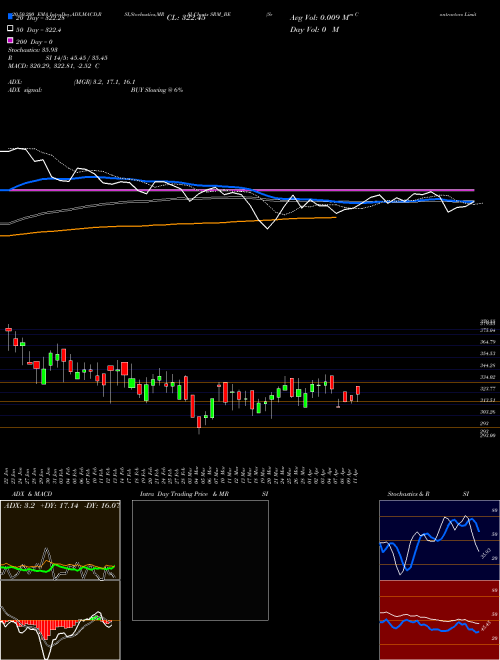Select the '50 Day = 322.4' legend text

coord(38,30)
